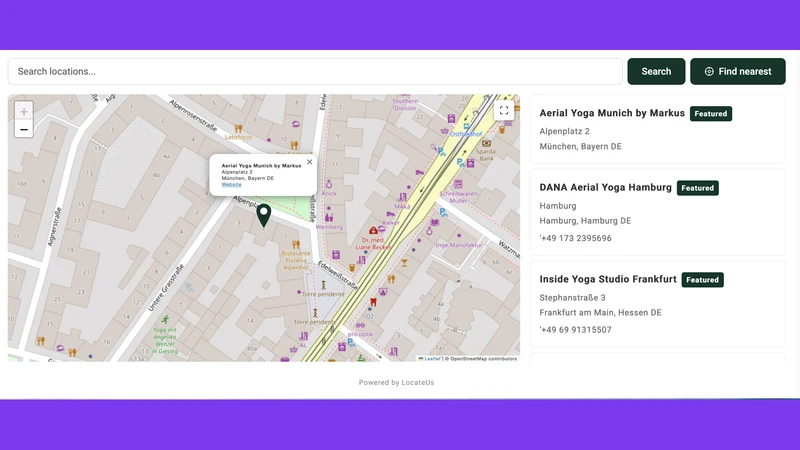Viewport: 800px width, 450px height.
Task: Click Featured badge on Inside Yoga Studio Frankfurt
Action: coord(702,280)
